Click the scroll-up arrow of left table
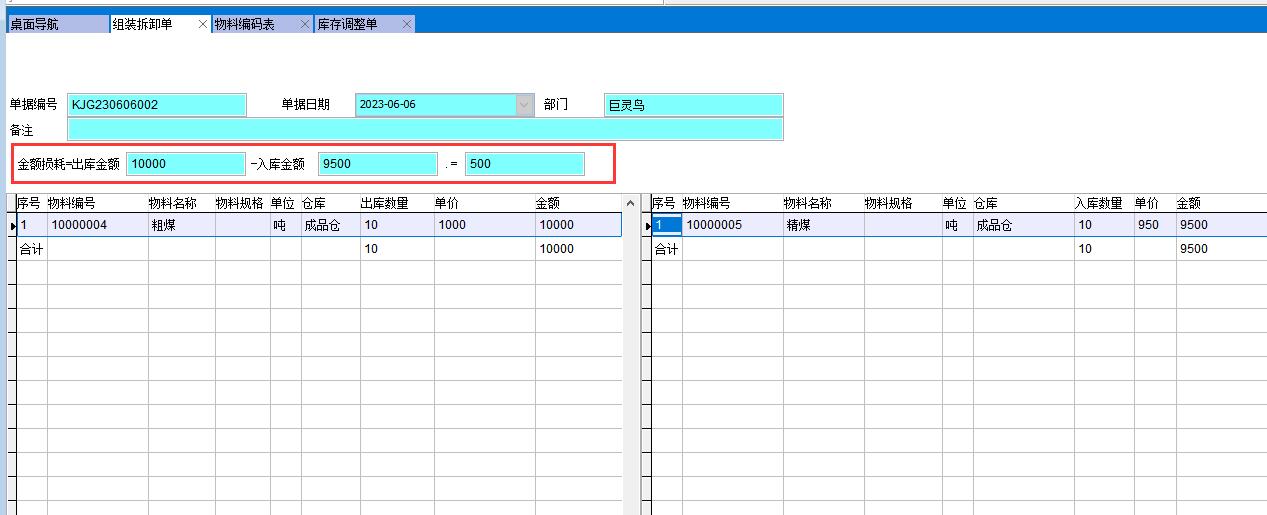The image size is (1267, 515). point(630,204)
